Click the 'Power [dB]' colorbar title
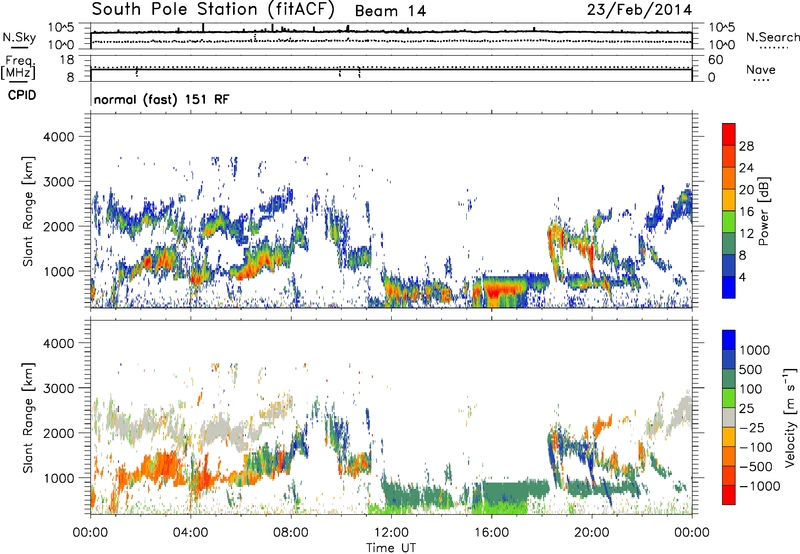Viewport: 800px width, 554px height. (763, 211)
